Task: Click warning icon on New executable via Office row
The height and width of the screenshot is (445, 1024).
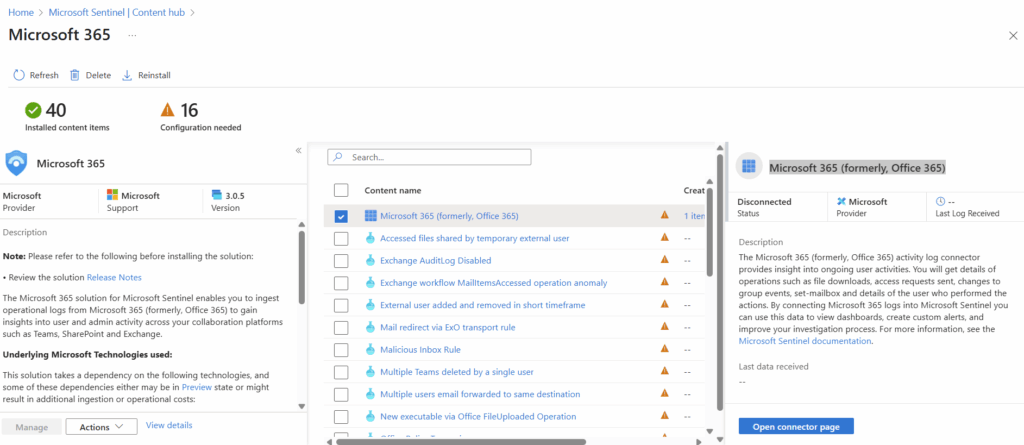Action: [x=665, y=415]
